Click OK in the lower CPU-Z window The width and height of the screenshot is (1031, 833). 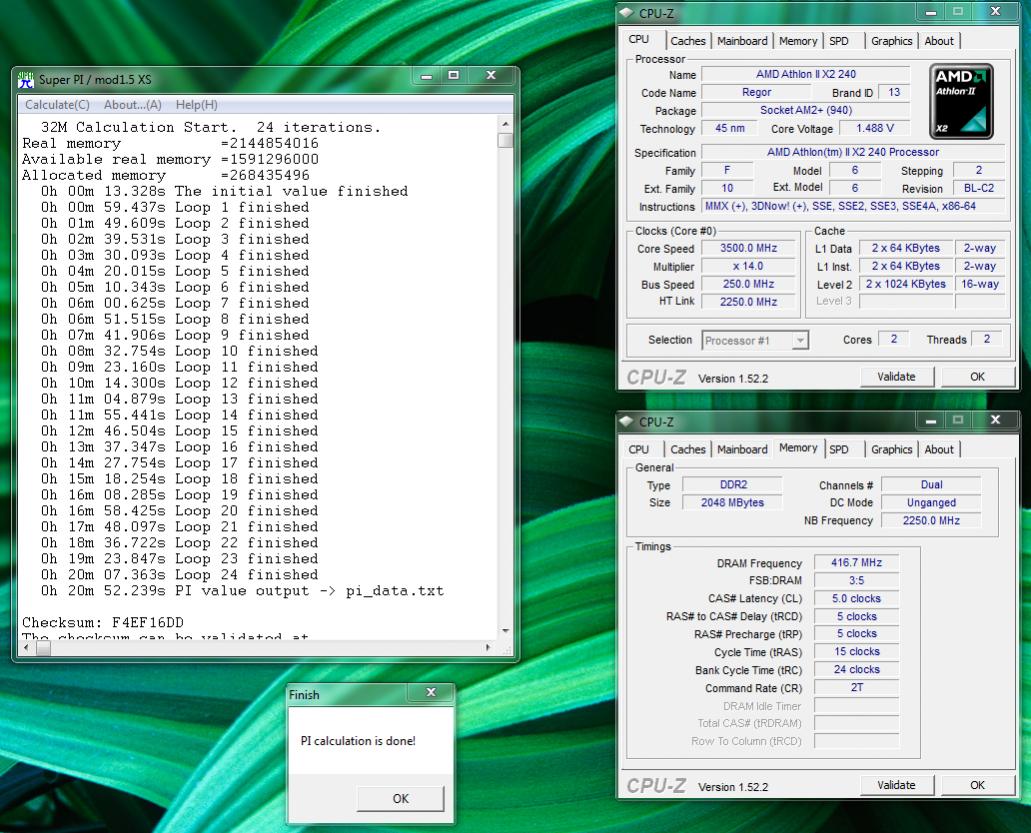tap(978, 785)
